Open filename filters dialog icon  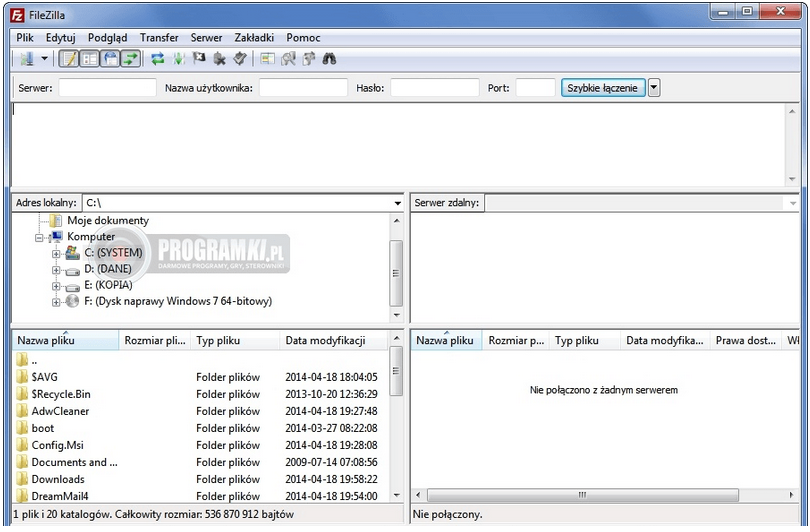pyautogui.click(x=267, y=59)
